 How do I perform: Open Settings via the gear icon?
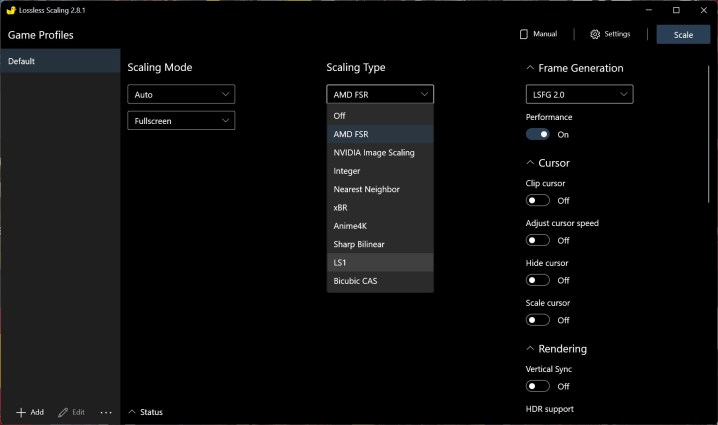595,34
